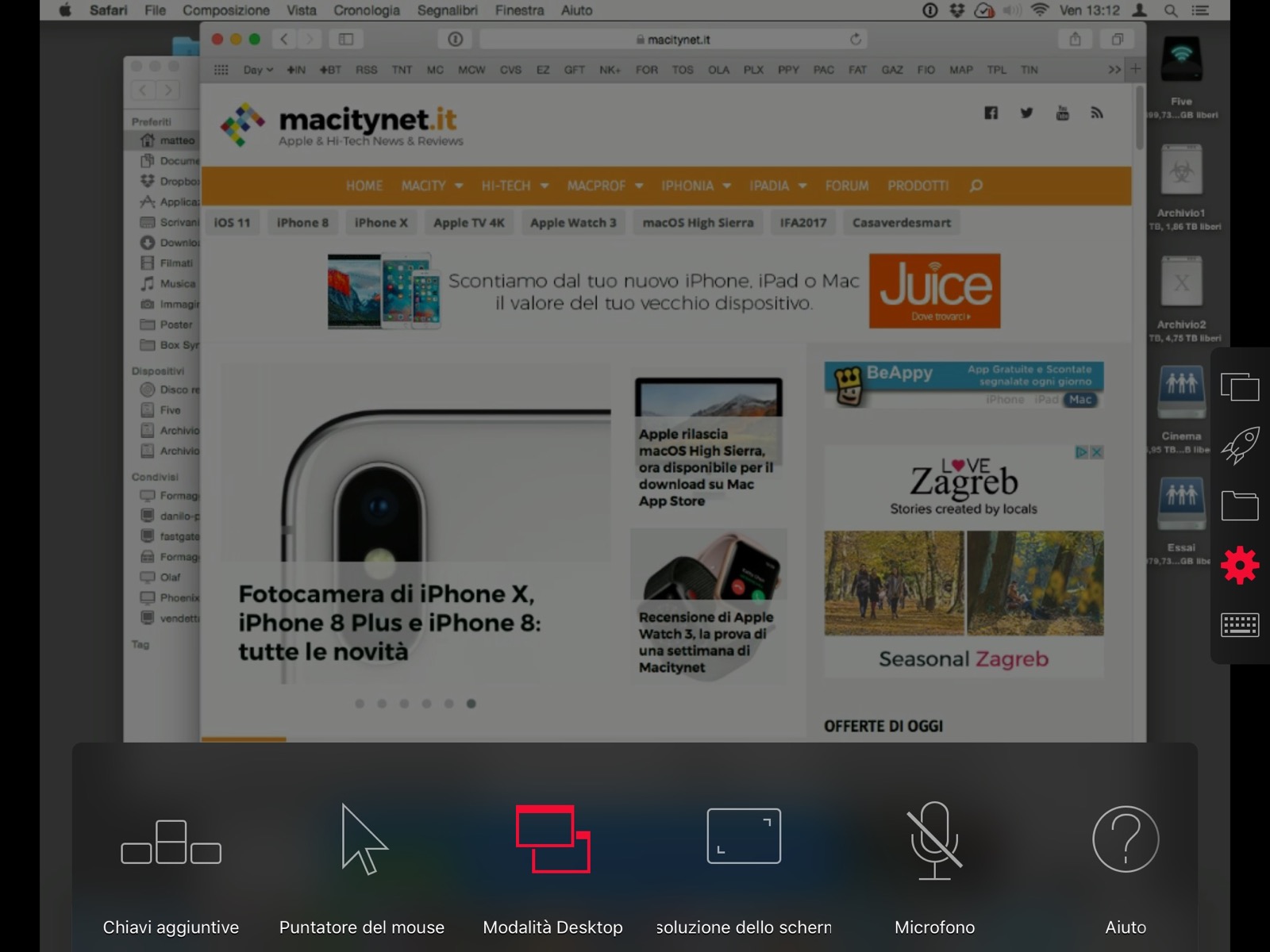
Task: Open the Fotocamera di iPhone X article
Action: coord(390,623)
